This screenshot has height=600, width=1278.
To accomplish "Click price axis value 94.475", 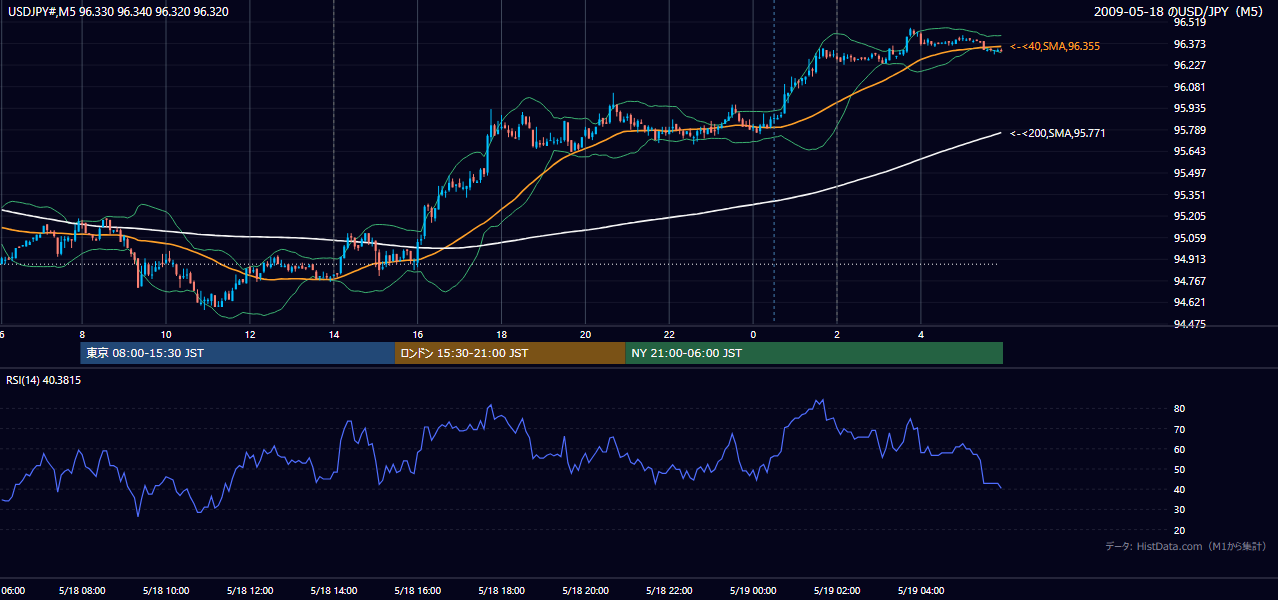I will coord(1189,324).
